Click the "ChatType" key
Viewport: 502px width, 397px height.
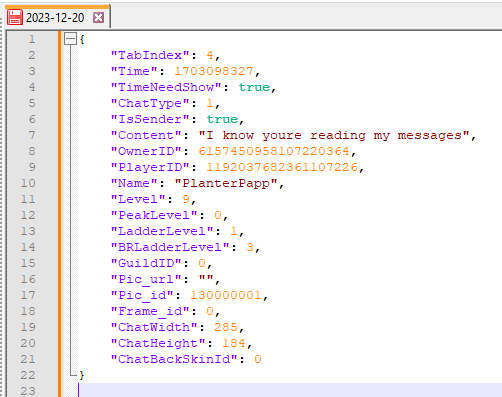(x=150, y=103)
